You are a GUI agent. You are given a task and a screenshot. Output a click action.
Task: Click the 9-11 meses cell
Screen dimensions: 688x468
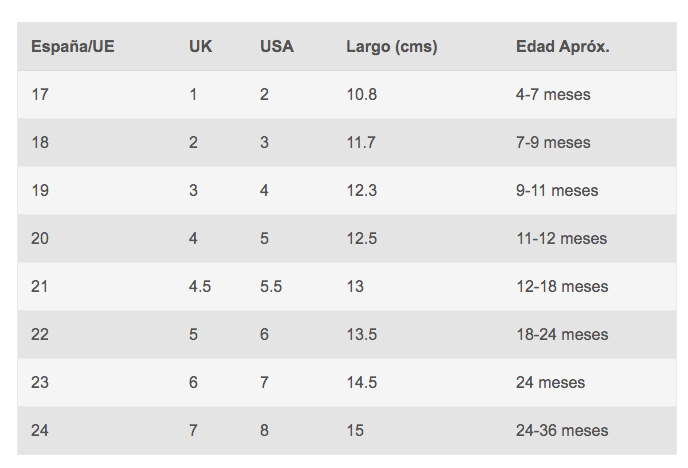(557, 190)
